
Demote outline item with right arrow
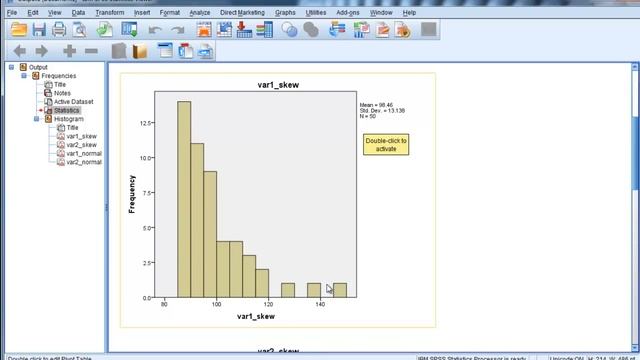pyautogui.click(x=42, y=51)
